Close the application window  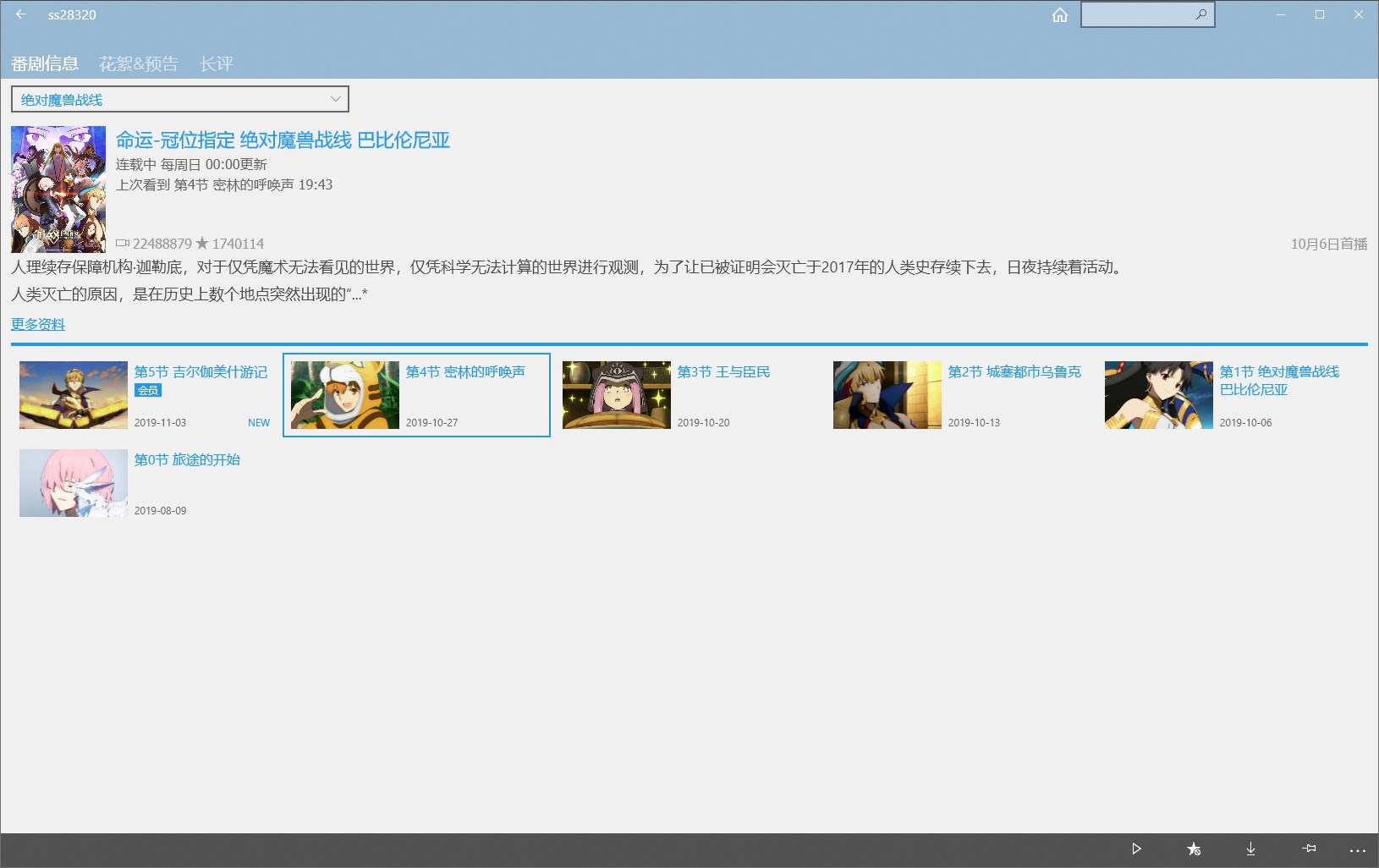1359,14
